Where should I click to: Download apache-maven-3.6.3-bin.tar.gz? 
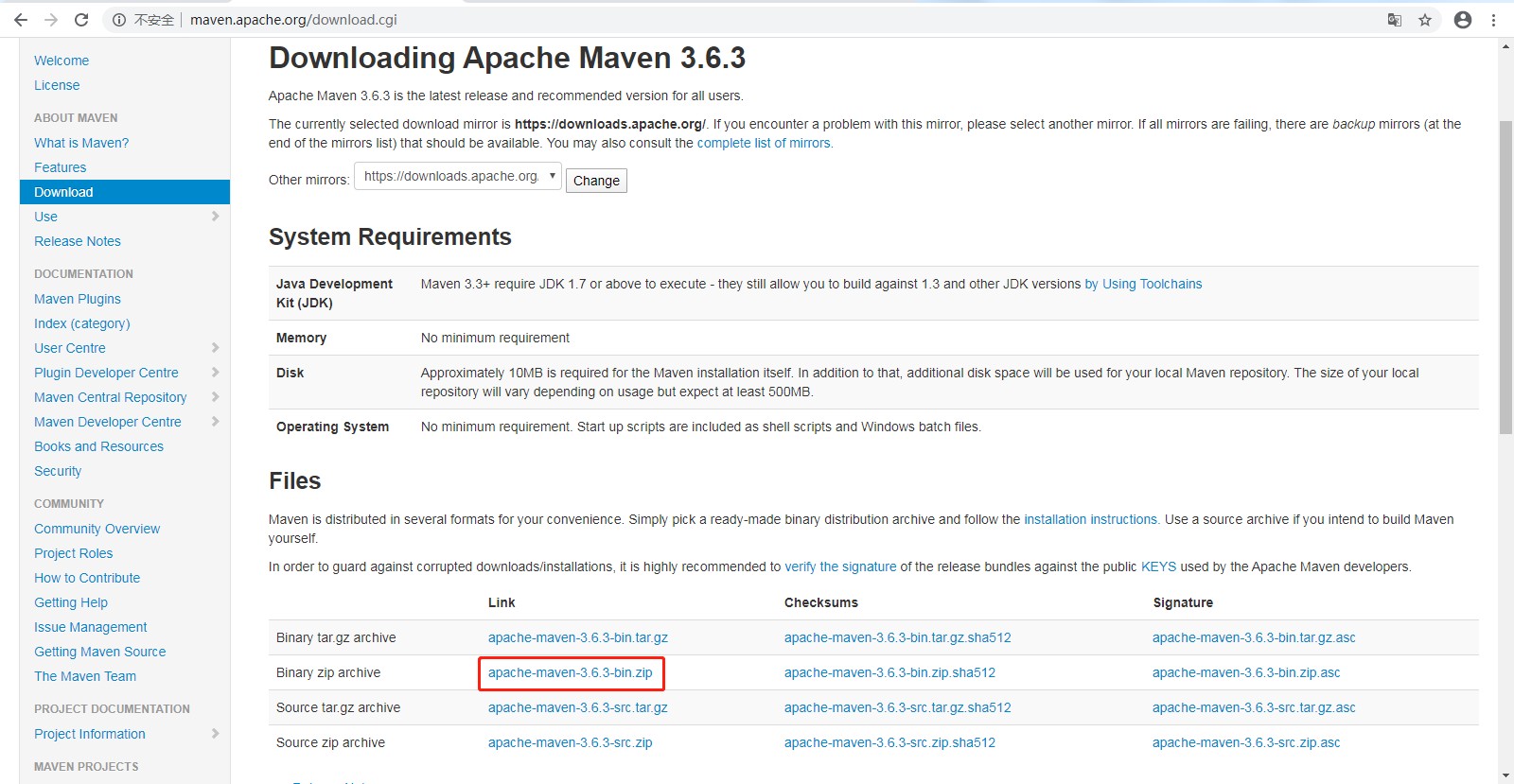(578, 637)
